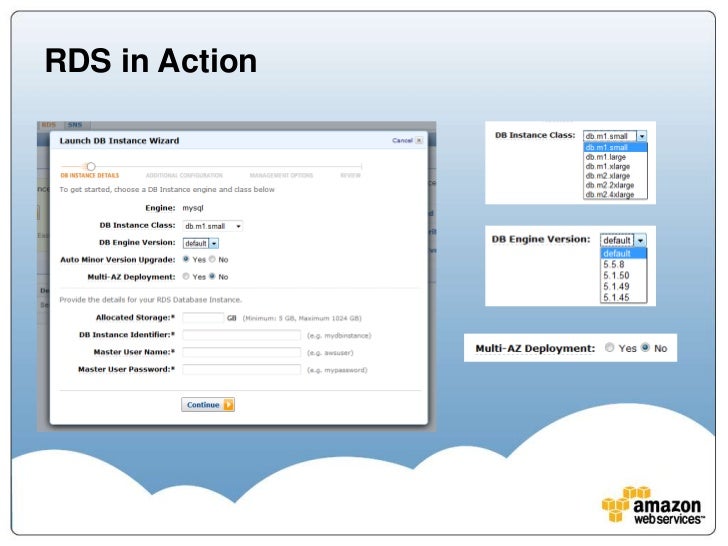Click the enlarged DB Engine Version dropdown arrow
This screenshot has width=728, height=546.
[x=640, y=240]
